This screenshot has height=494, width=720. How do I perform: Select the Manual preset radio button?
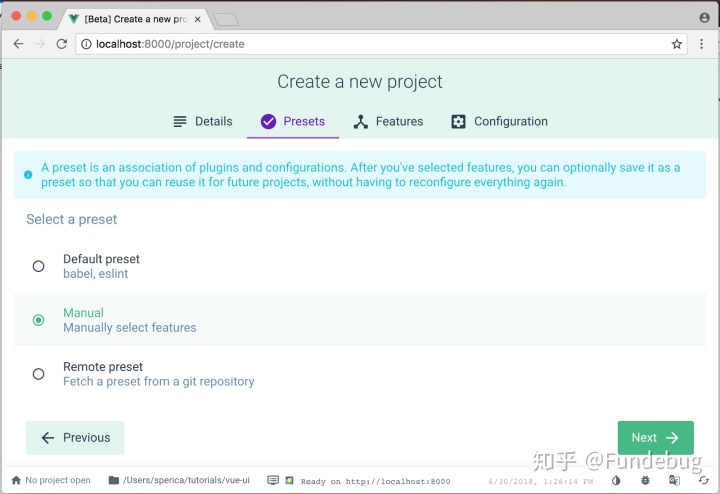(x=39, y=320)
